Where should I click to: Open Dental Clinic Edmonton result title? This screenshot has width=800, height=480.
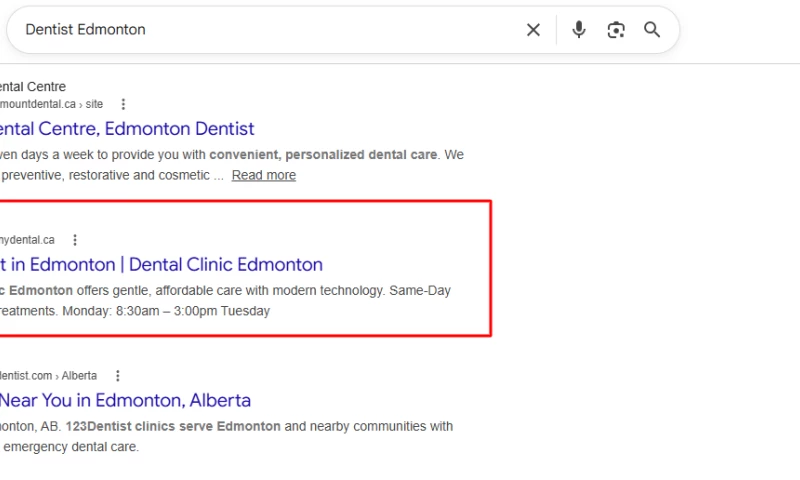pos(161,264)
